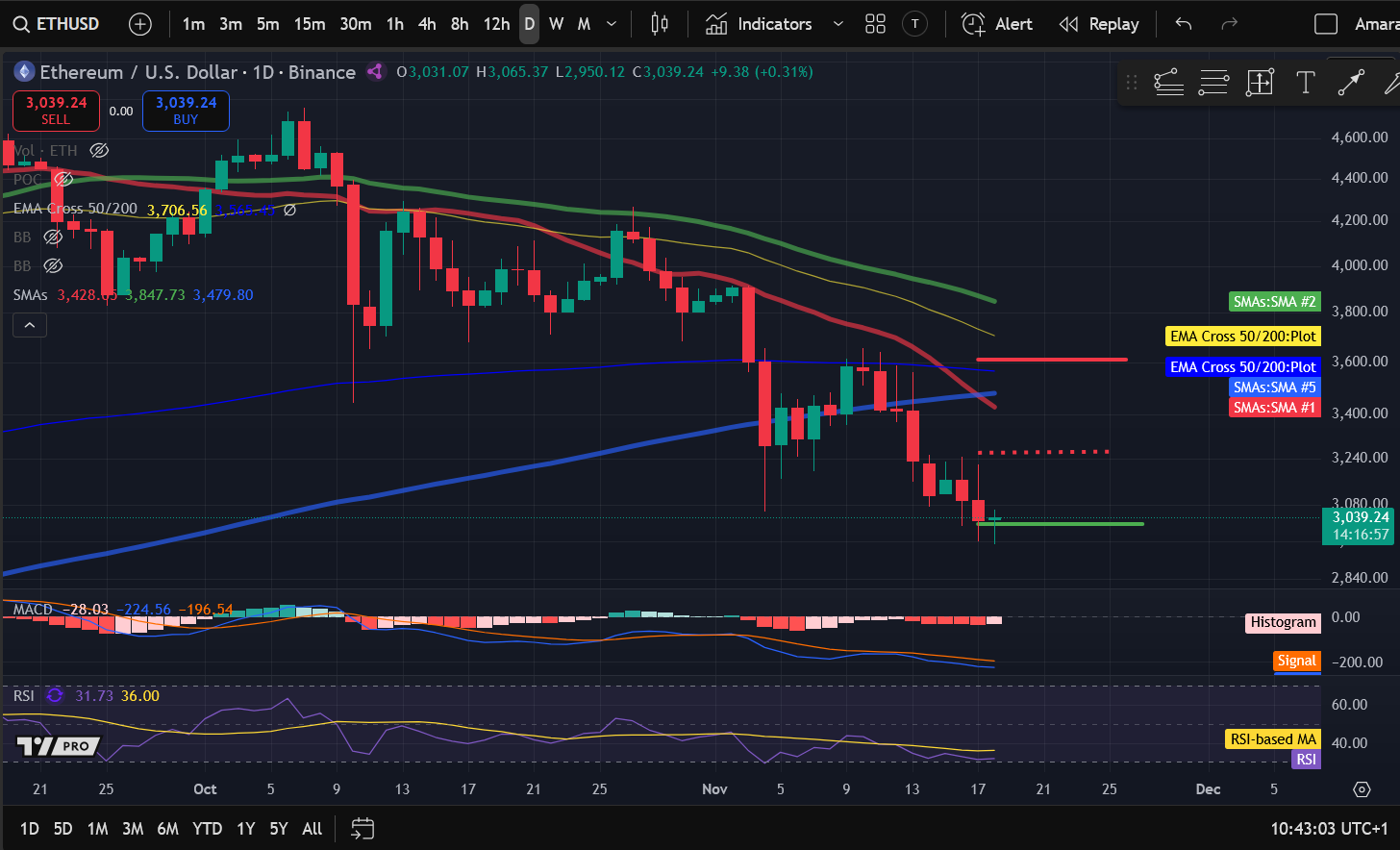Select the YTD range tab
Viewport: 1400px width, 850px height.
tap(207, 828)
